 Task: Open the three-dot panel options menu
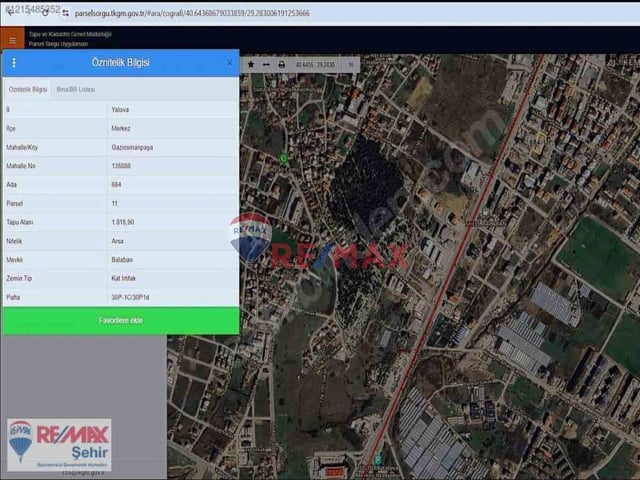pos(14,62)
